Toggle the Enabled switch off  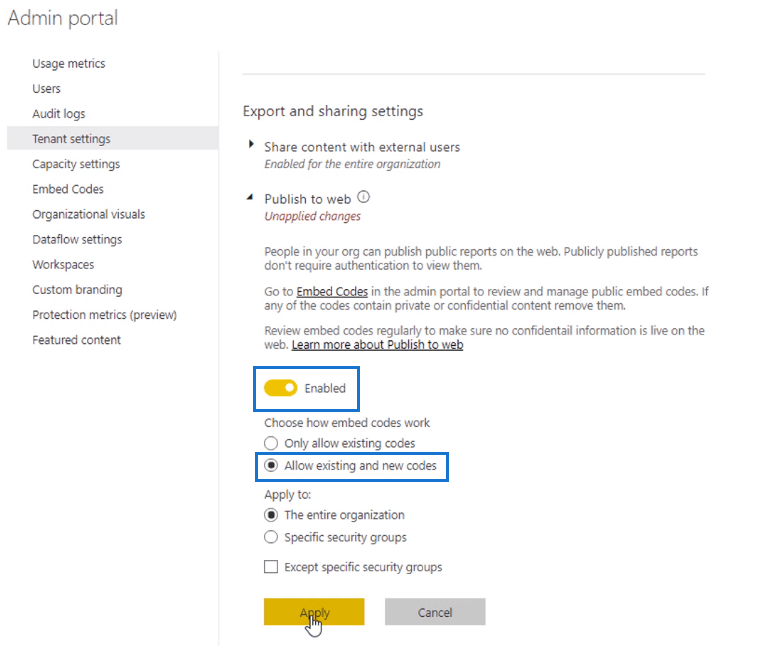coord(281,388)
